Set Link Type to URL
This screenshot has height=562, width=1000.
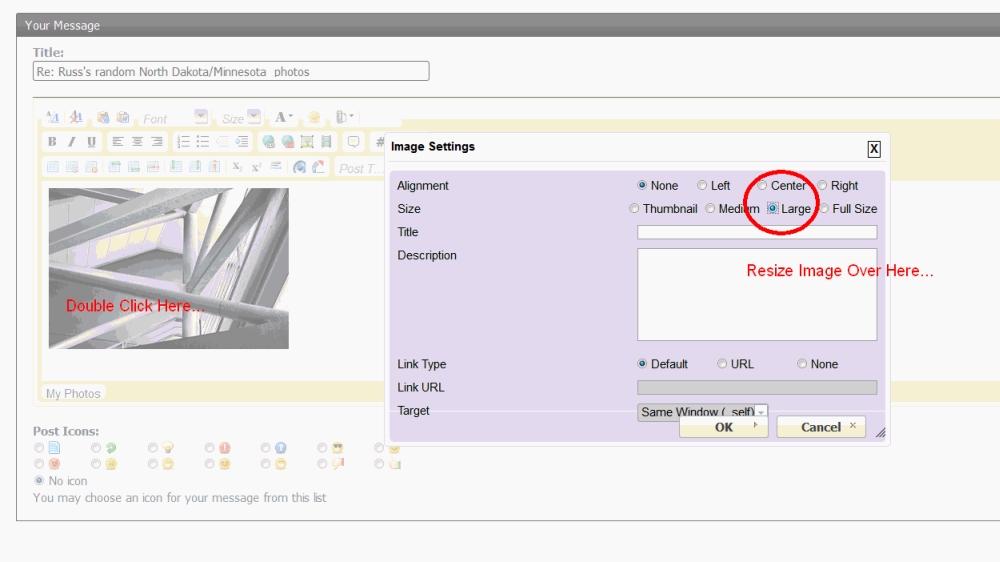coord(722,364)
